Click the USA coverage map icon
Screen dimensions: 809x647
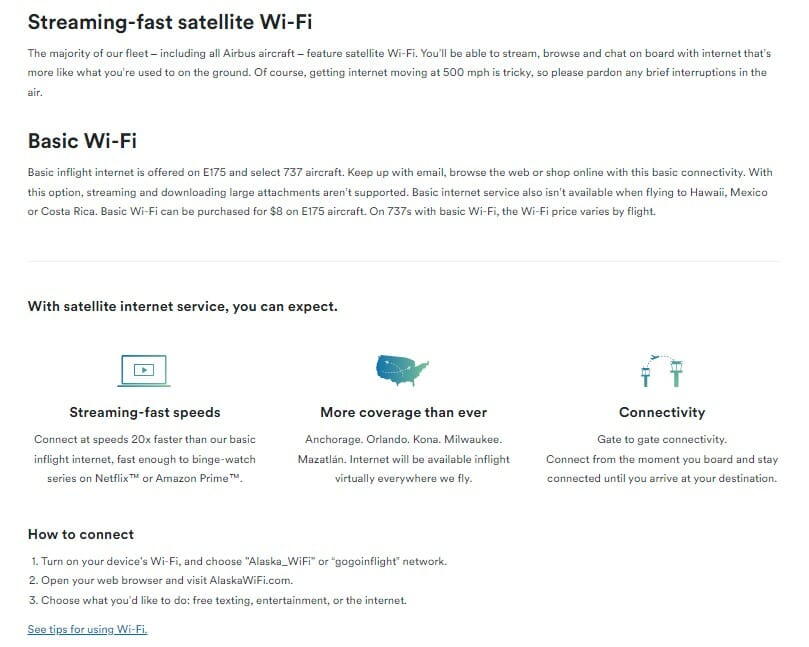[402, 370]
